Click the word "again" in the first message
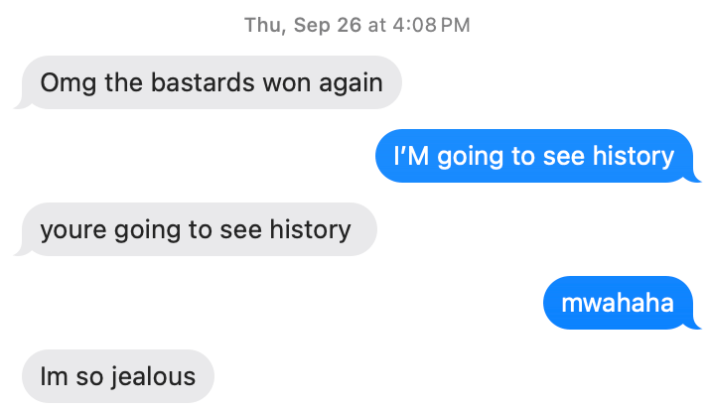Image resolution: width=709 pixels, height=409 pixels. pos(351,85)
